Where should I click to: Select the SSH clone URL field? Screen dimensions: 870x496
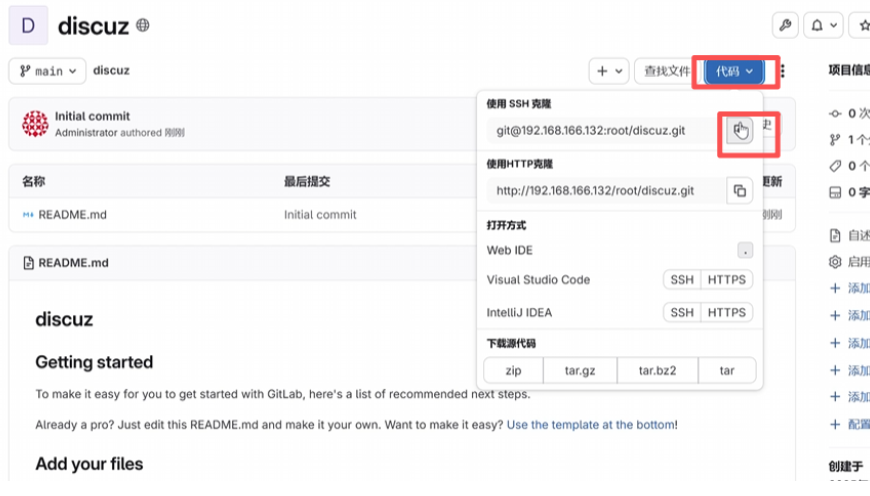pyautogui.click(x=606, y=130)
